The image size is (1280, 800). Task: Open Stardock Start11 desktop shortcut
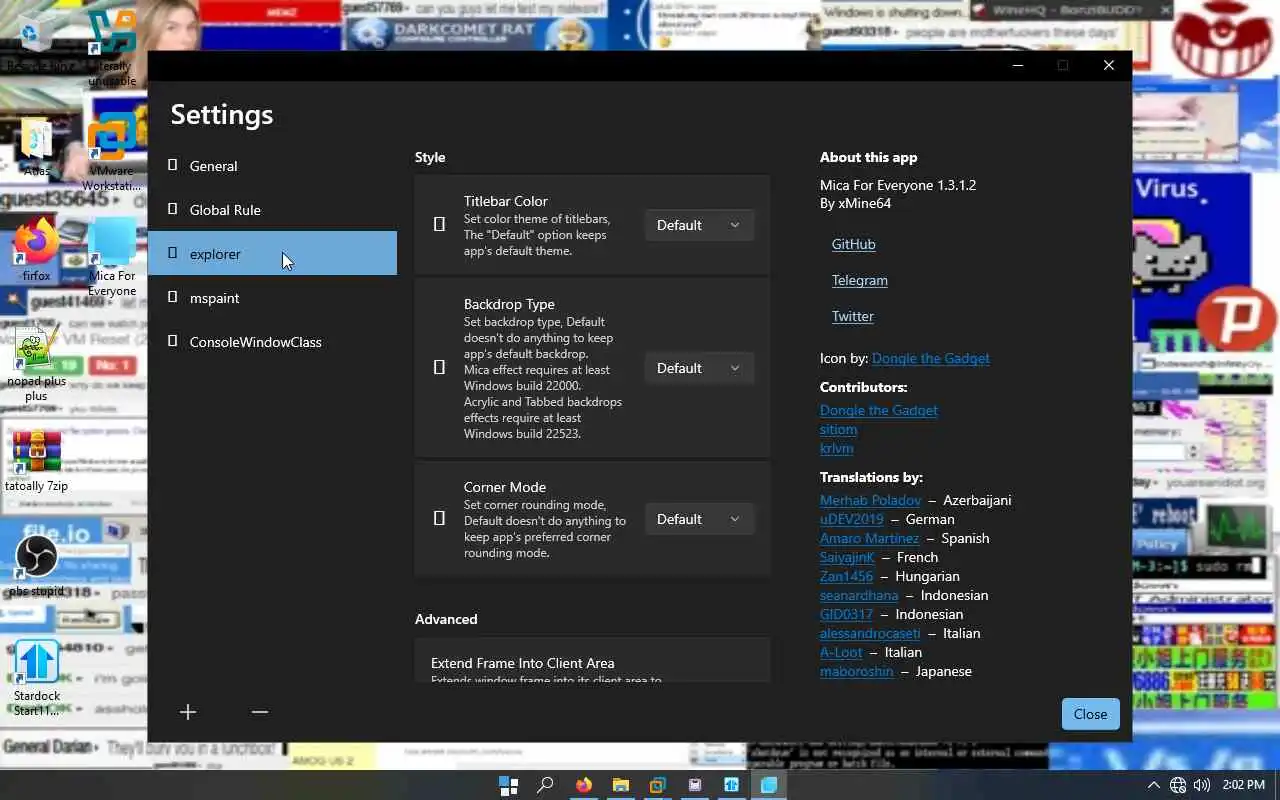36,678
